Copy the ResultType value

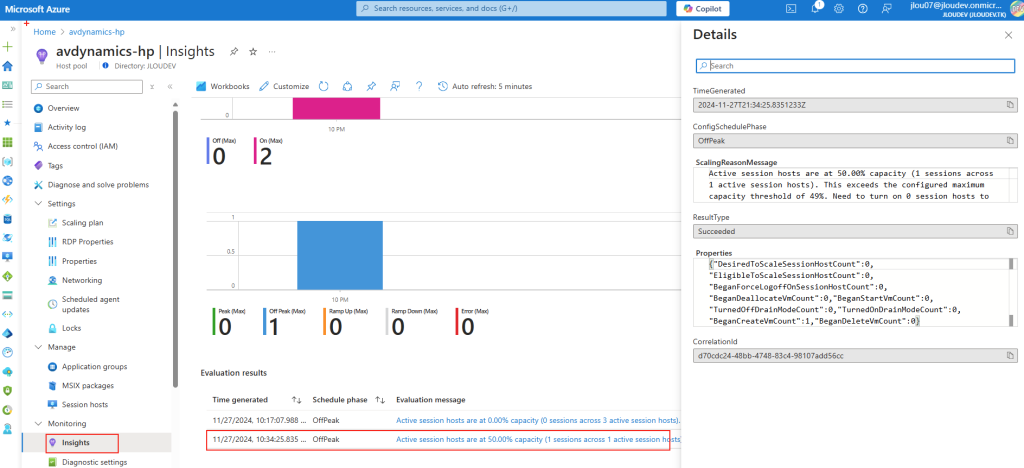click(x=1010, y=231)
